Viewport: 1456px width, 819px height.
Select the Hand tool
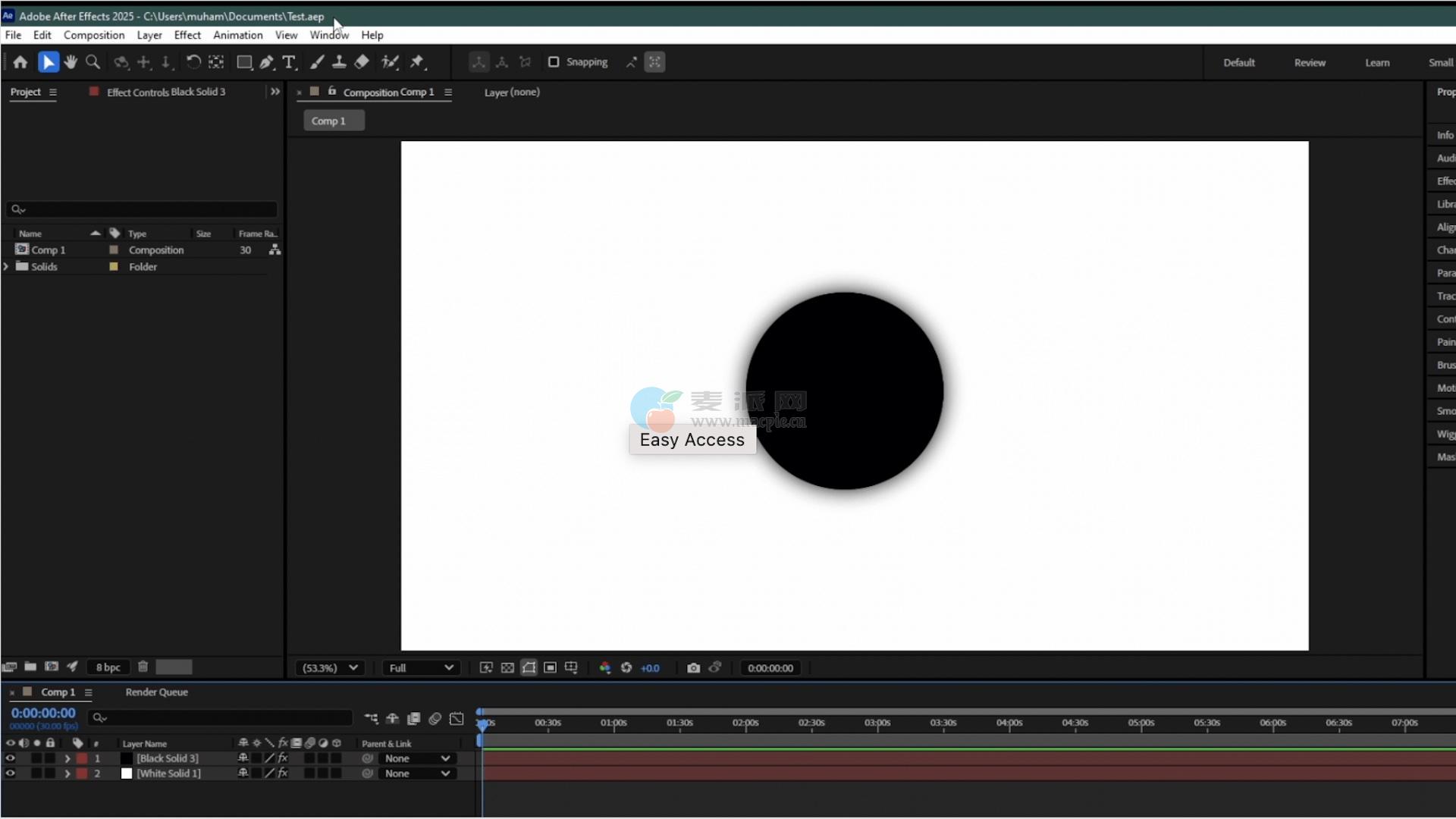tap(71, 62)
